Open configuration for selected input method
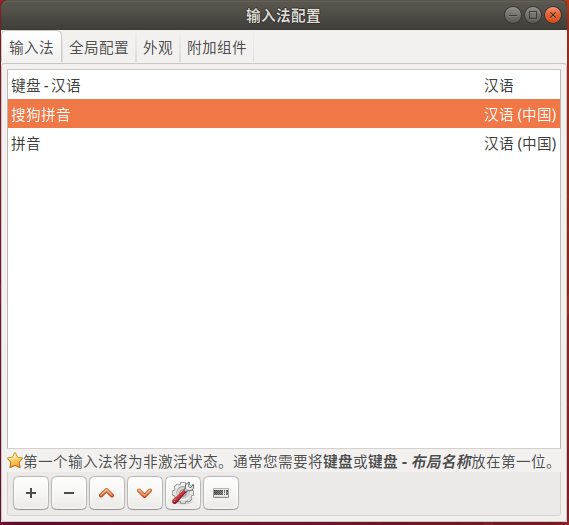569x525 pixels. tap(183, 493)
